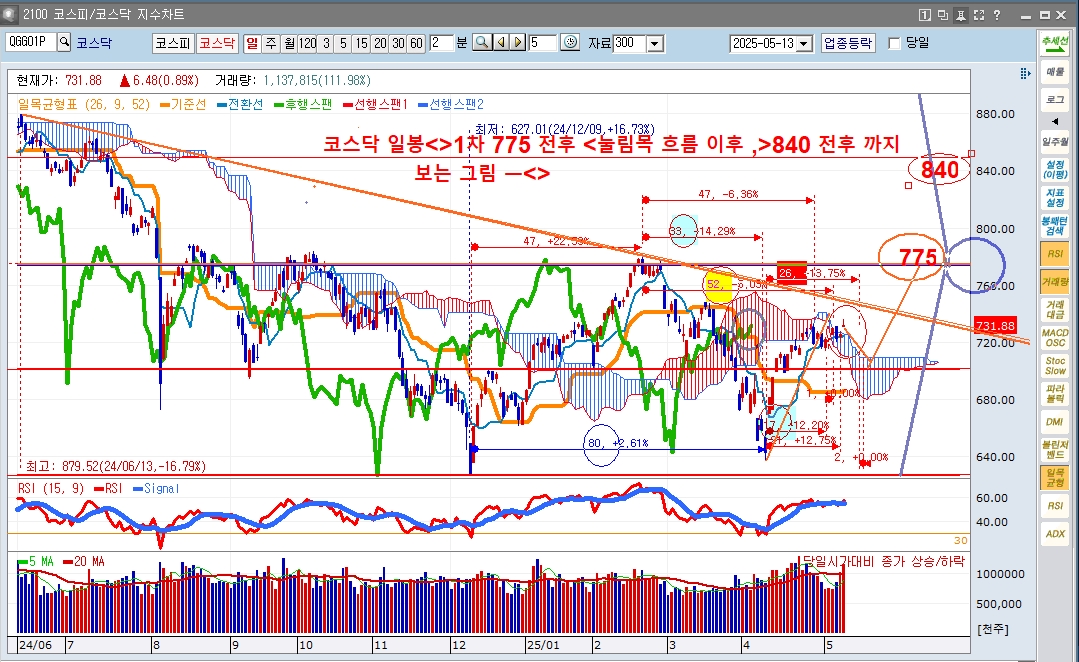This screenshot has height=662, width=1079.
Task: Click the duplicate window icon in title bar
Action: click(943, 14)
